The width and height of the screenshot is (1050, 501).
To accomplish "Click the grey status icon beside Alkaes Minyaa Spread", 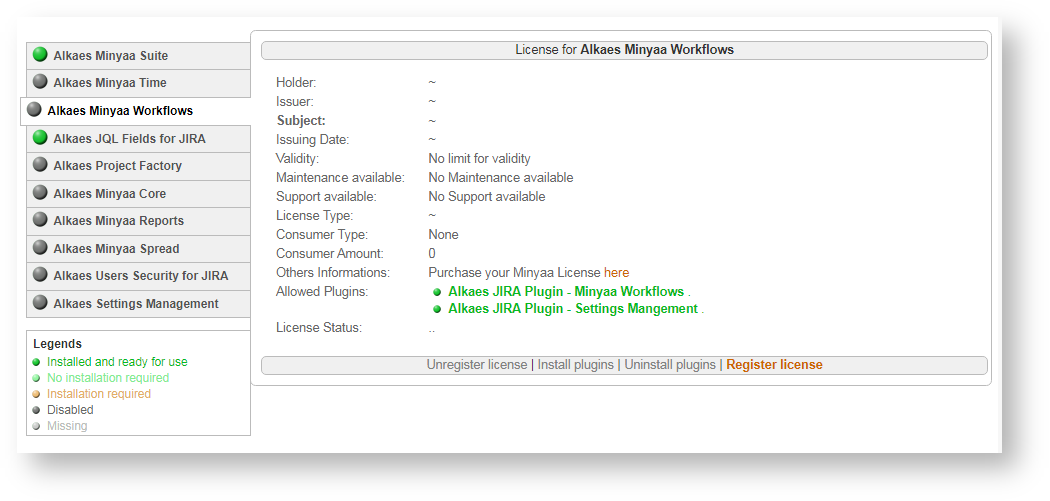I will (40, 248).
